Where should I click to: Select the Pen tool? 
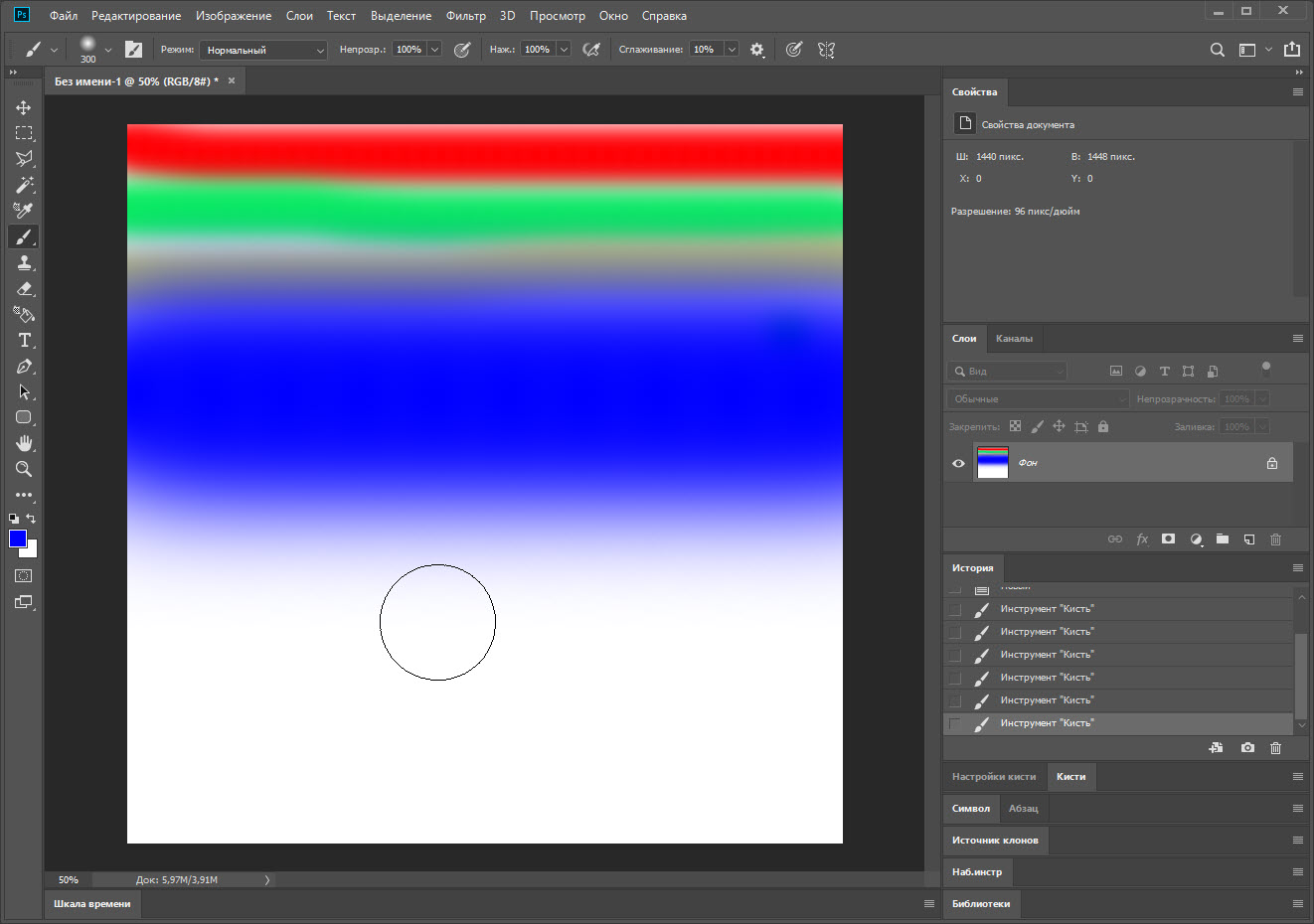pyautogui.click(x=24, y=366)
